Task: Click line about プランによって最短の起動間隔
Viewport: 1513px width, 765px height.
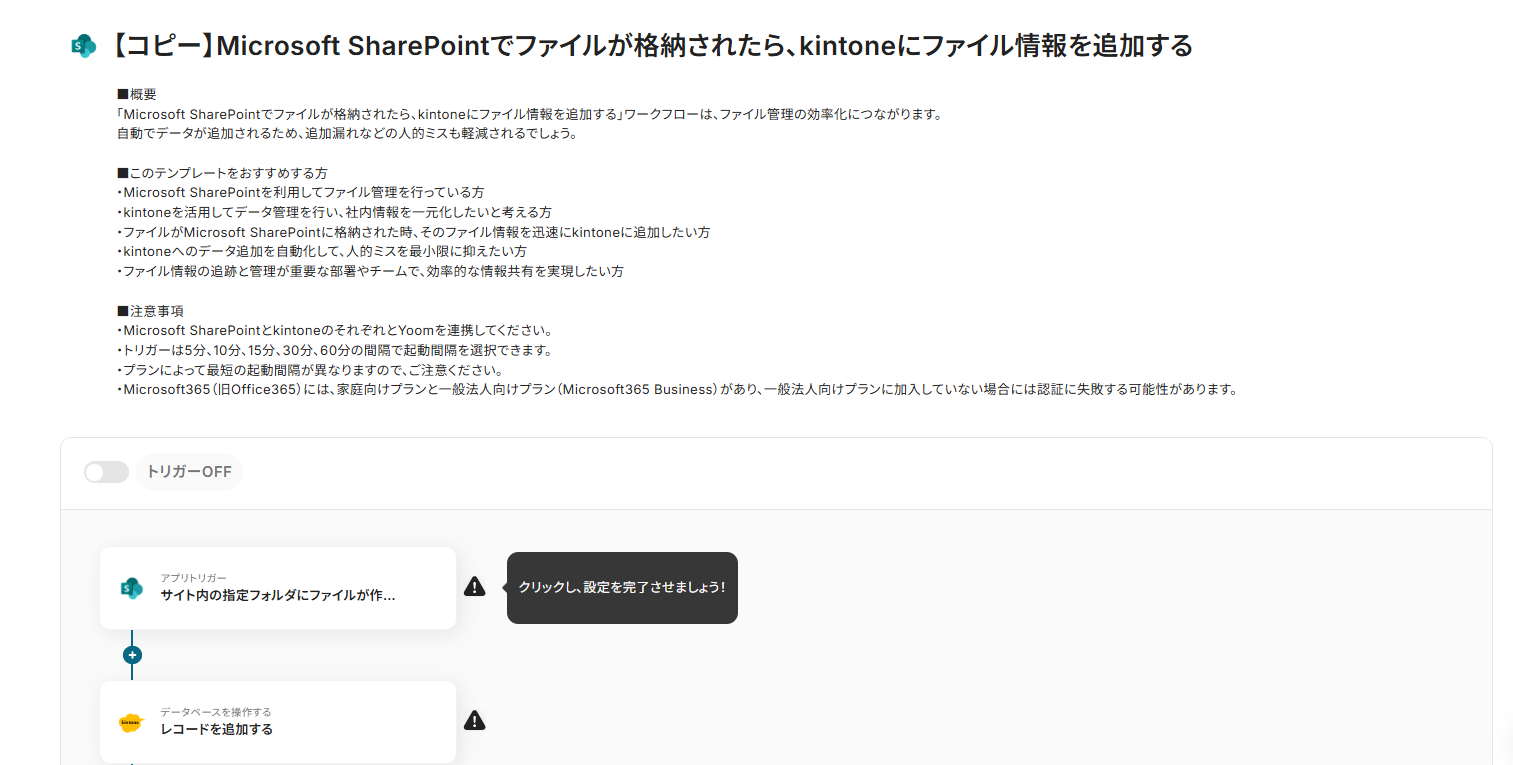Action: pyautogui.click(x=310, y=370)
